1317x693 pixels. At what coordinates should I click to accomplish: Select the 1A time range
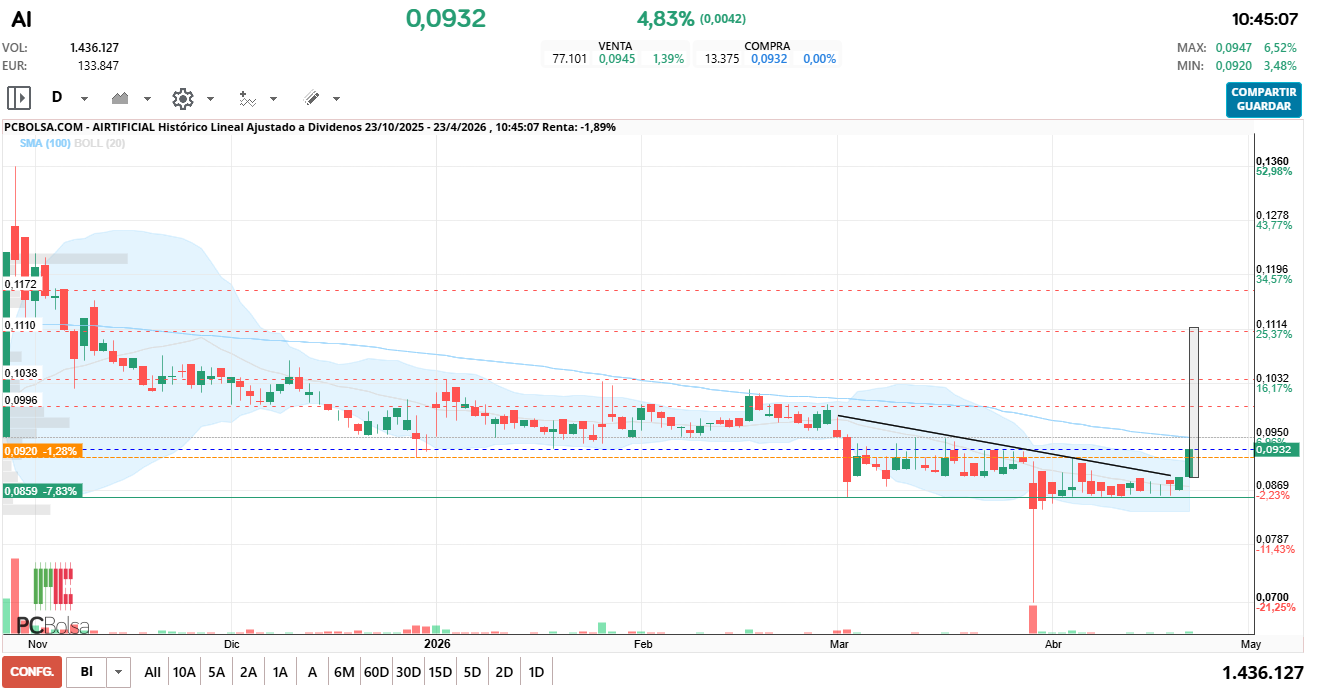click(x=280, y=672)
